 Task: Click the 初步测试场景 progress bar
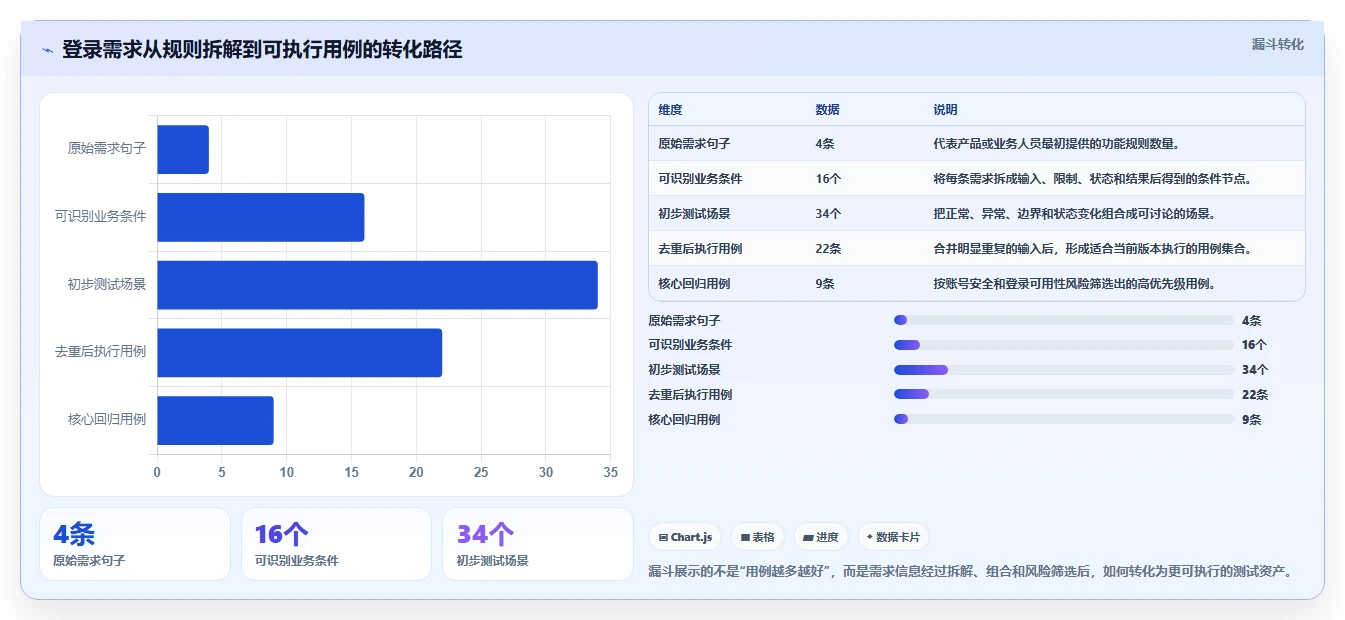1063,370
